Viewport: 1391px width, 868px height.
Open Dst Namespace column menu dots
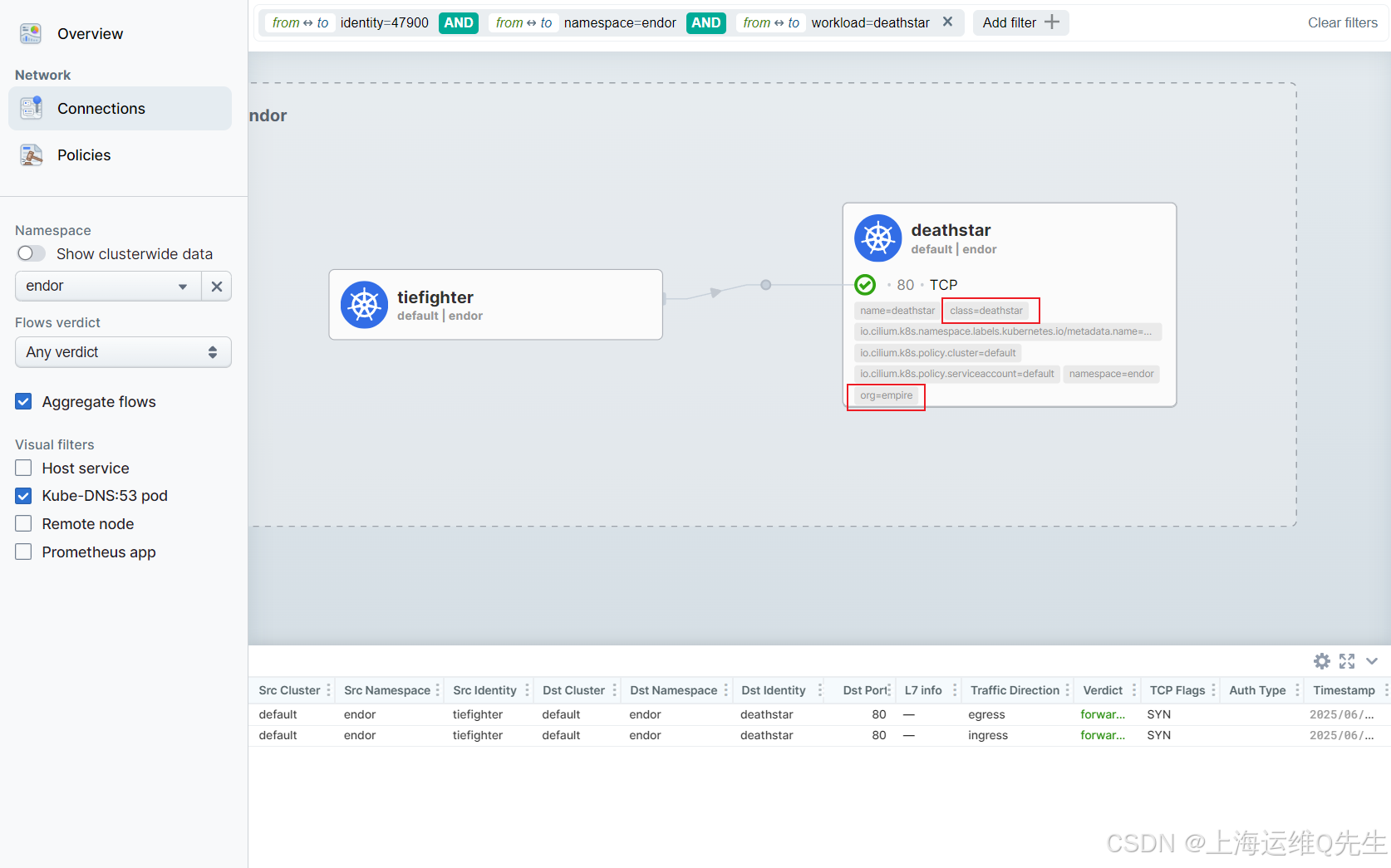coord(726,690)
